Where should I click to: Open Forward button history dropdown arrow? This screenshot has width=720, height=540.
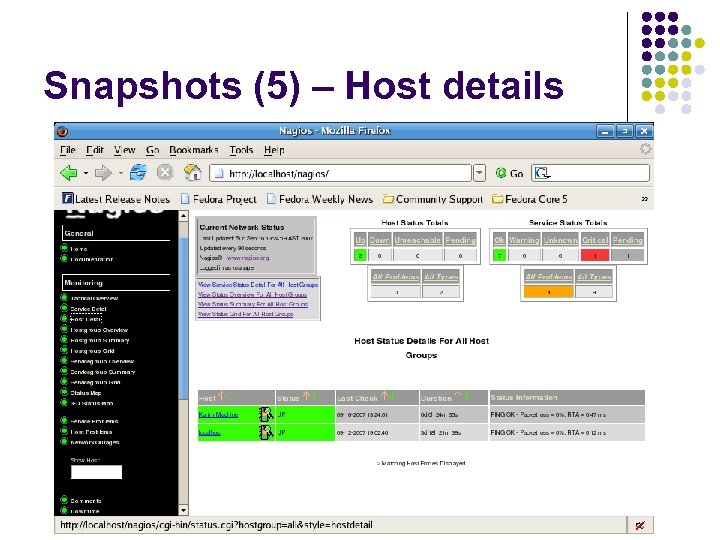tap(120, 173)
